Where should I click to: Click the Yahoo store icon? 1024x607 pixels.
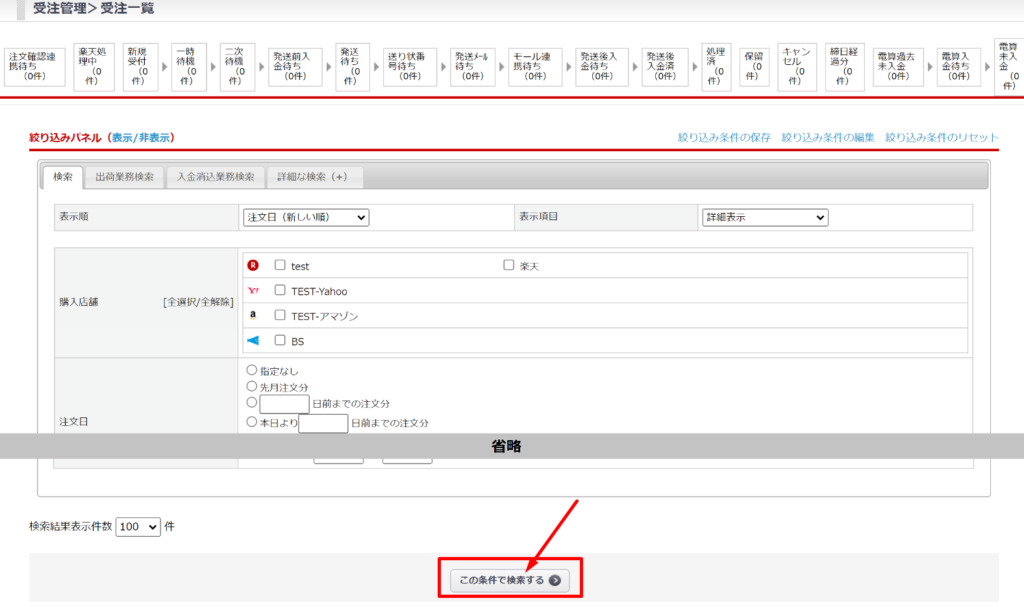(253, 291)
